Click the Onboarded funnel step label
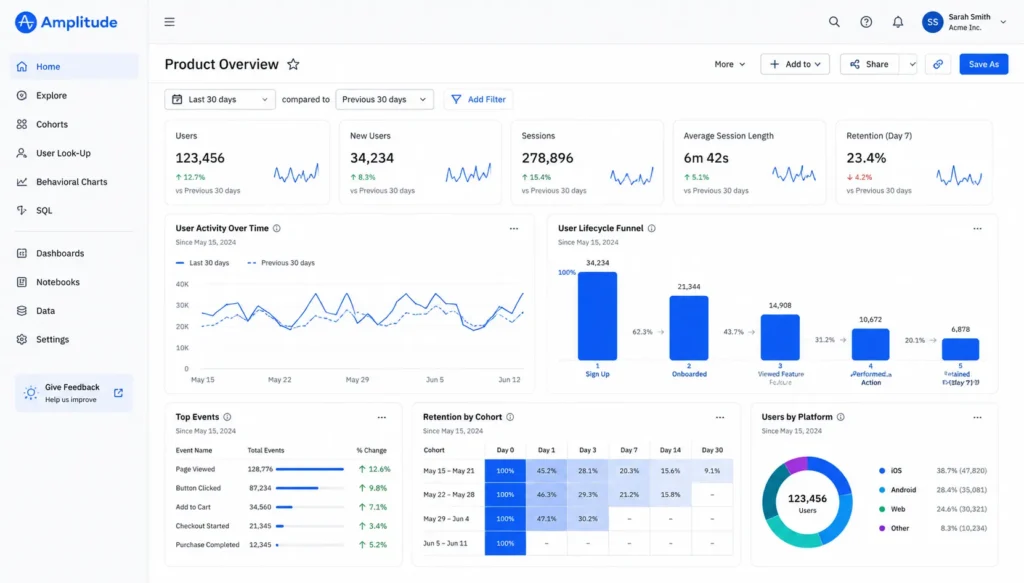Image resolution: width=1024 pixels, height=583 pixels. 689,374
